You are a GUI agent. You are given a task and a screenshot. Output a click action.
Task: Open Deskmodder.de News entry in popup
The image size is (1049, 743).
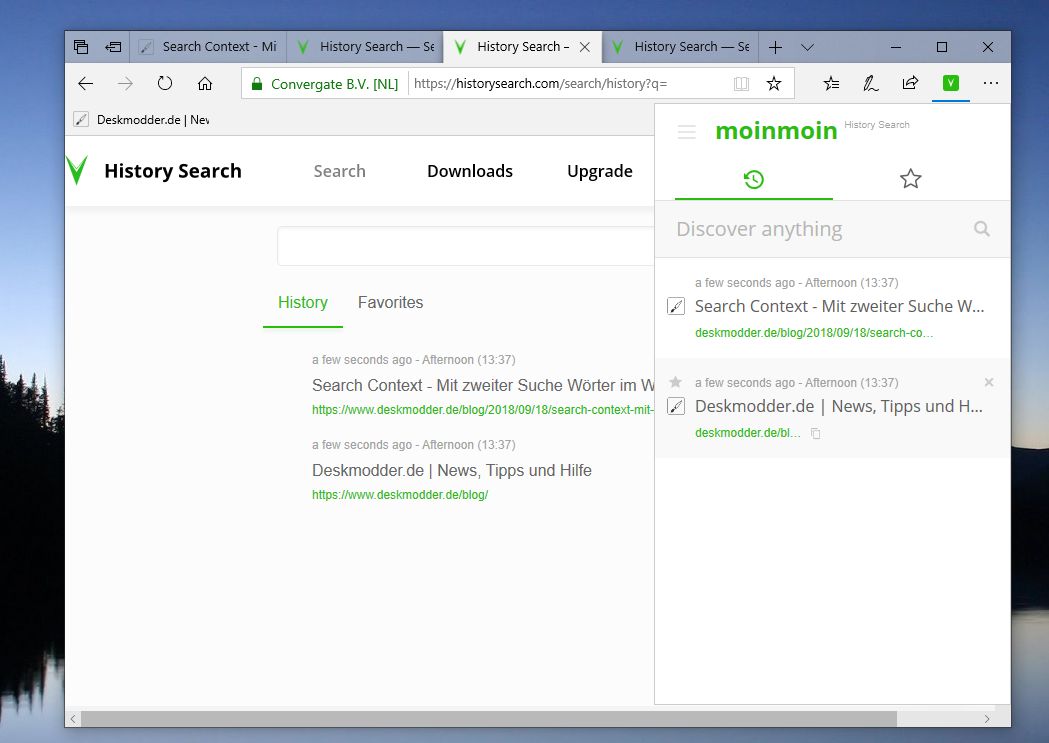click(x=838, y=407)
